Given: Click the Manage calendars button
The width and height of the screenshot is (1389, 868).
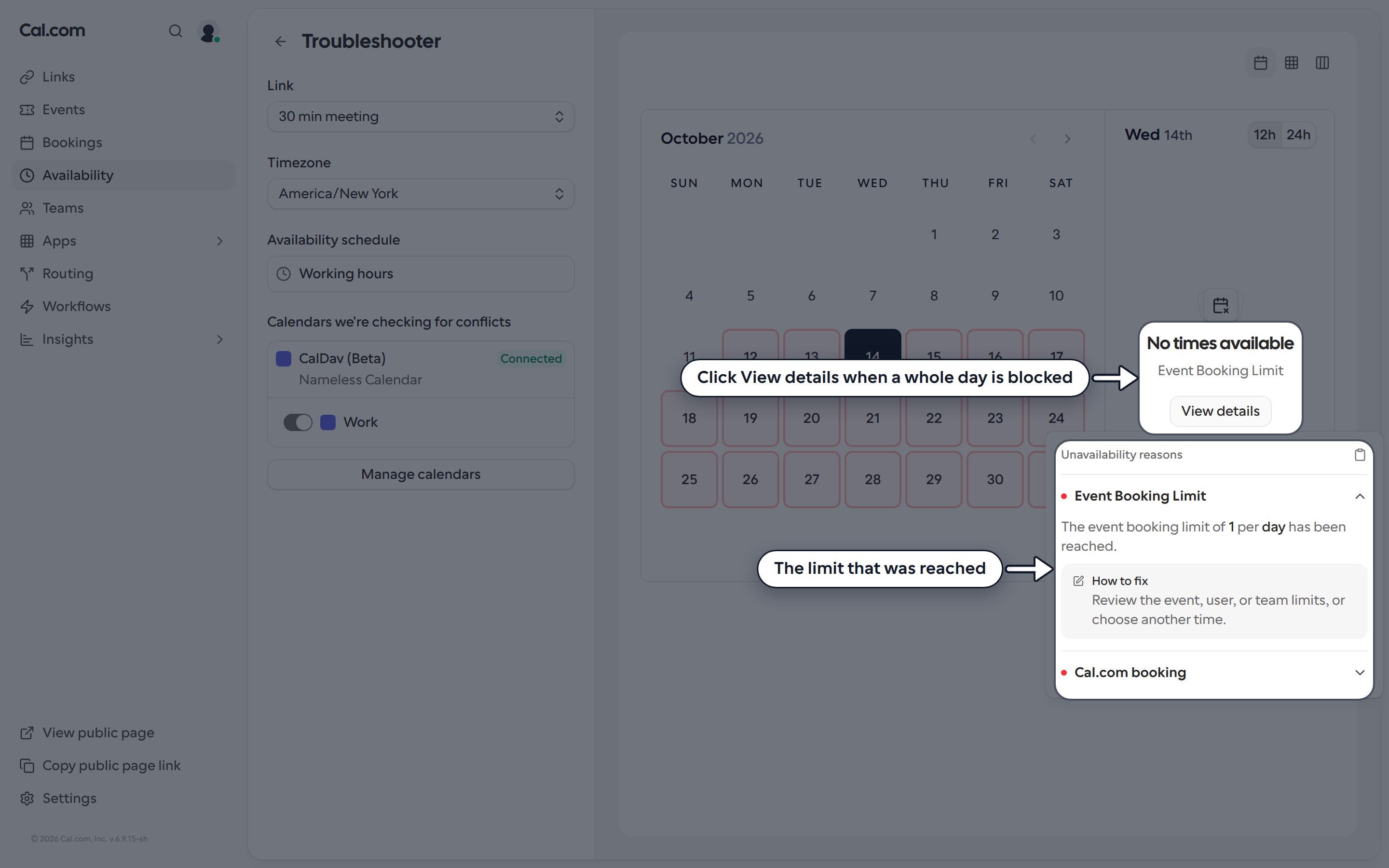Looking at the screenshot, I should click(421, 474).
